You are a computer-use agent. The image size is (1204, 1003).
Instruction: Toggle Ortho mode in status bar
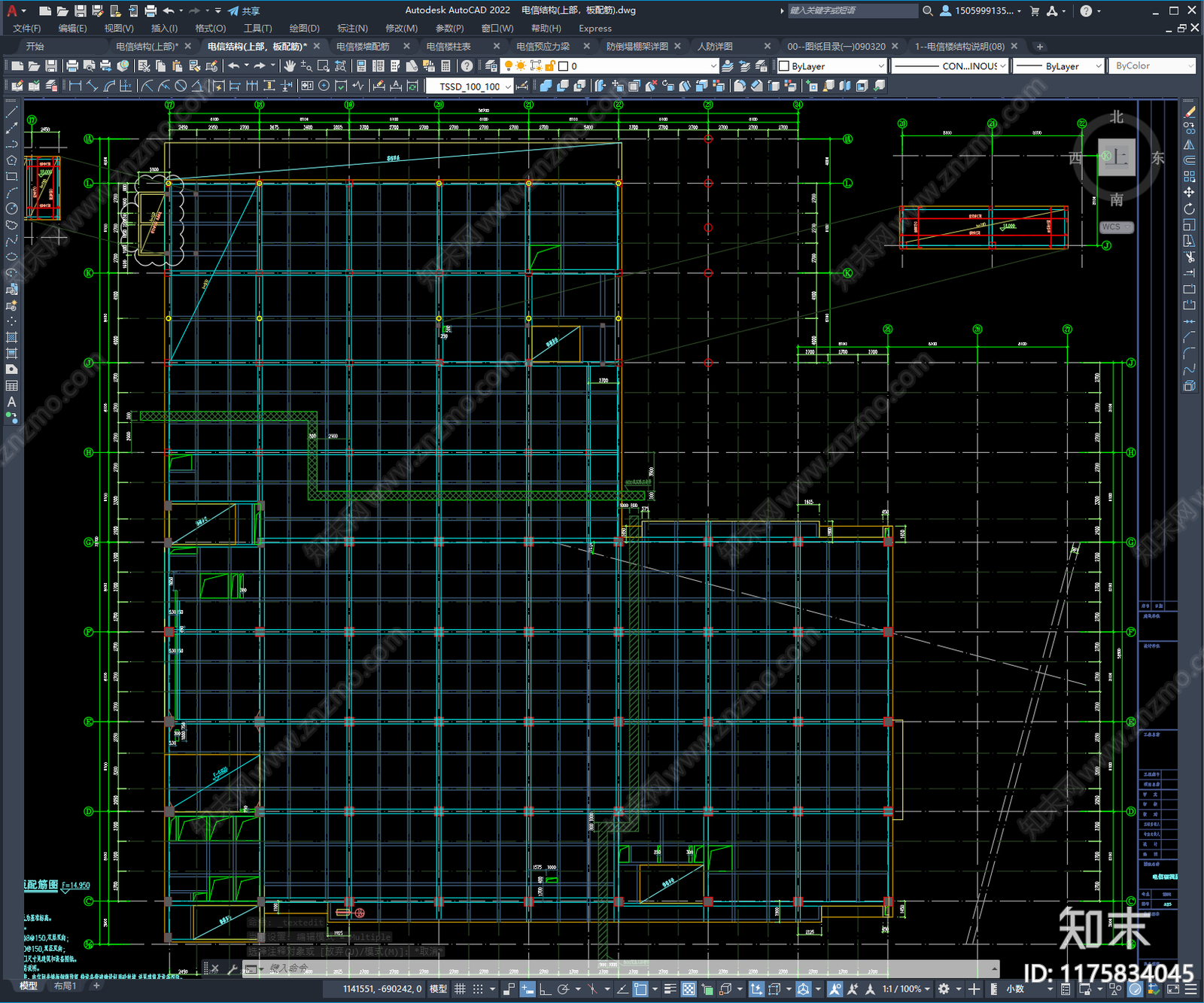tap(544, 989)
